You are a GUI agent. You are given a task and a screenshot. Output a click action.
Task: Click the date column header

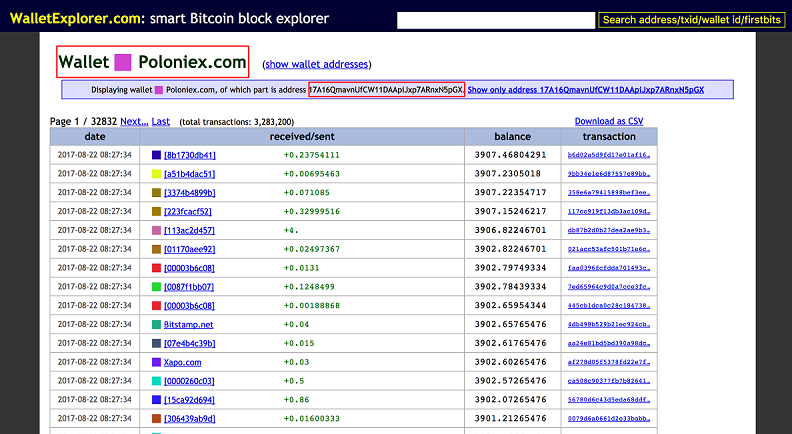click(x=95, y=136)
